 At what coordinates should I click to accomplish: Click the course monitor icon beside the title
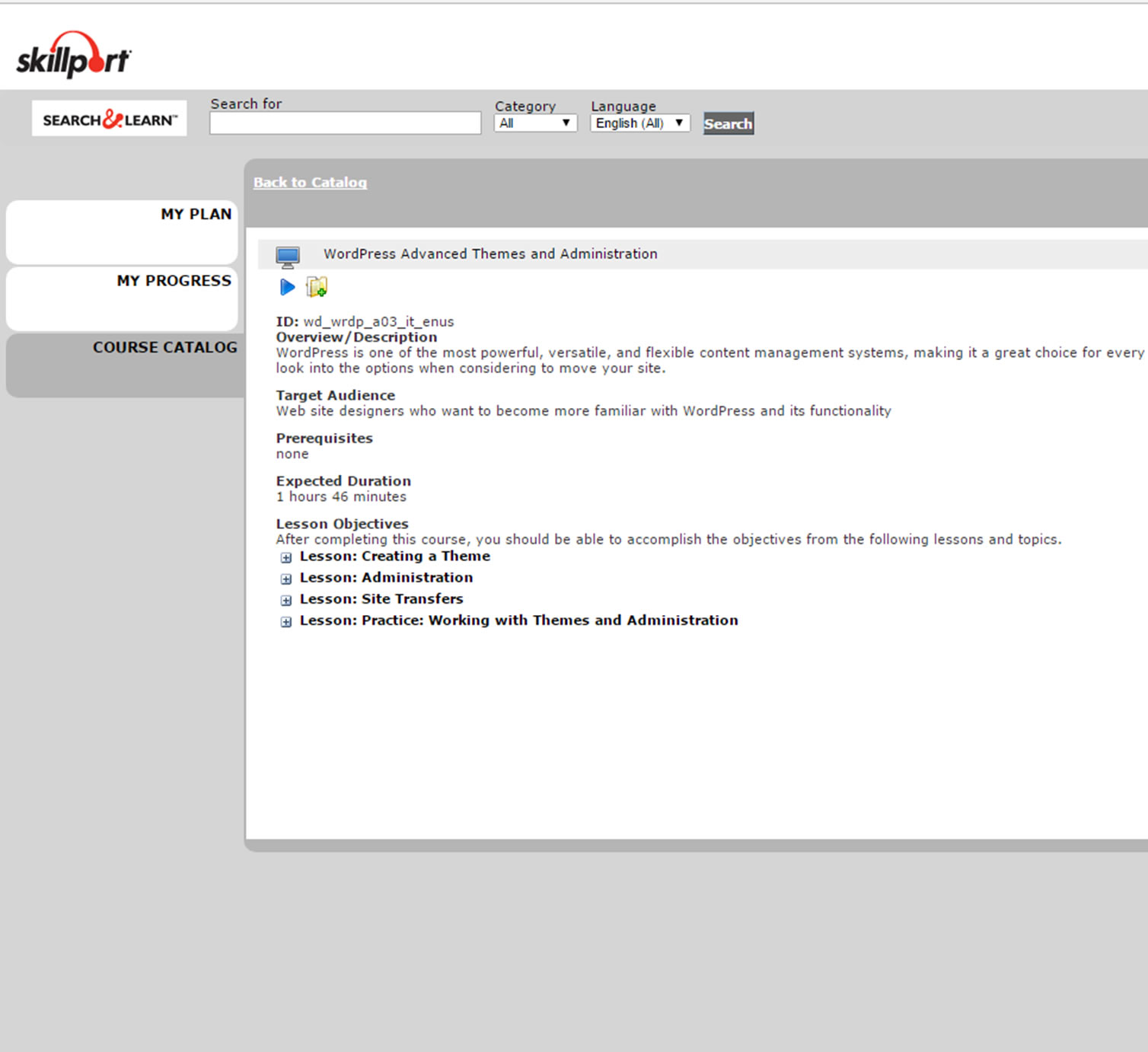pyautogui.click(x=288, y=257)
